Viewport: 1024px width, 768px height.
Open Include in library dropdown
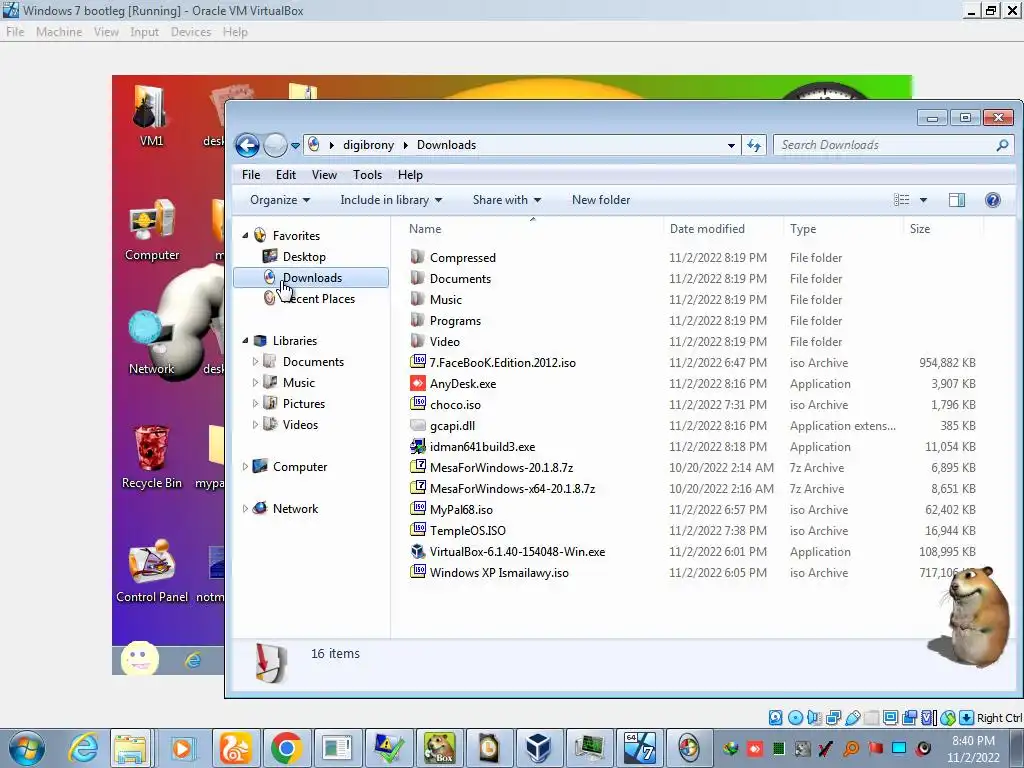[x=391, y=200]
